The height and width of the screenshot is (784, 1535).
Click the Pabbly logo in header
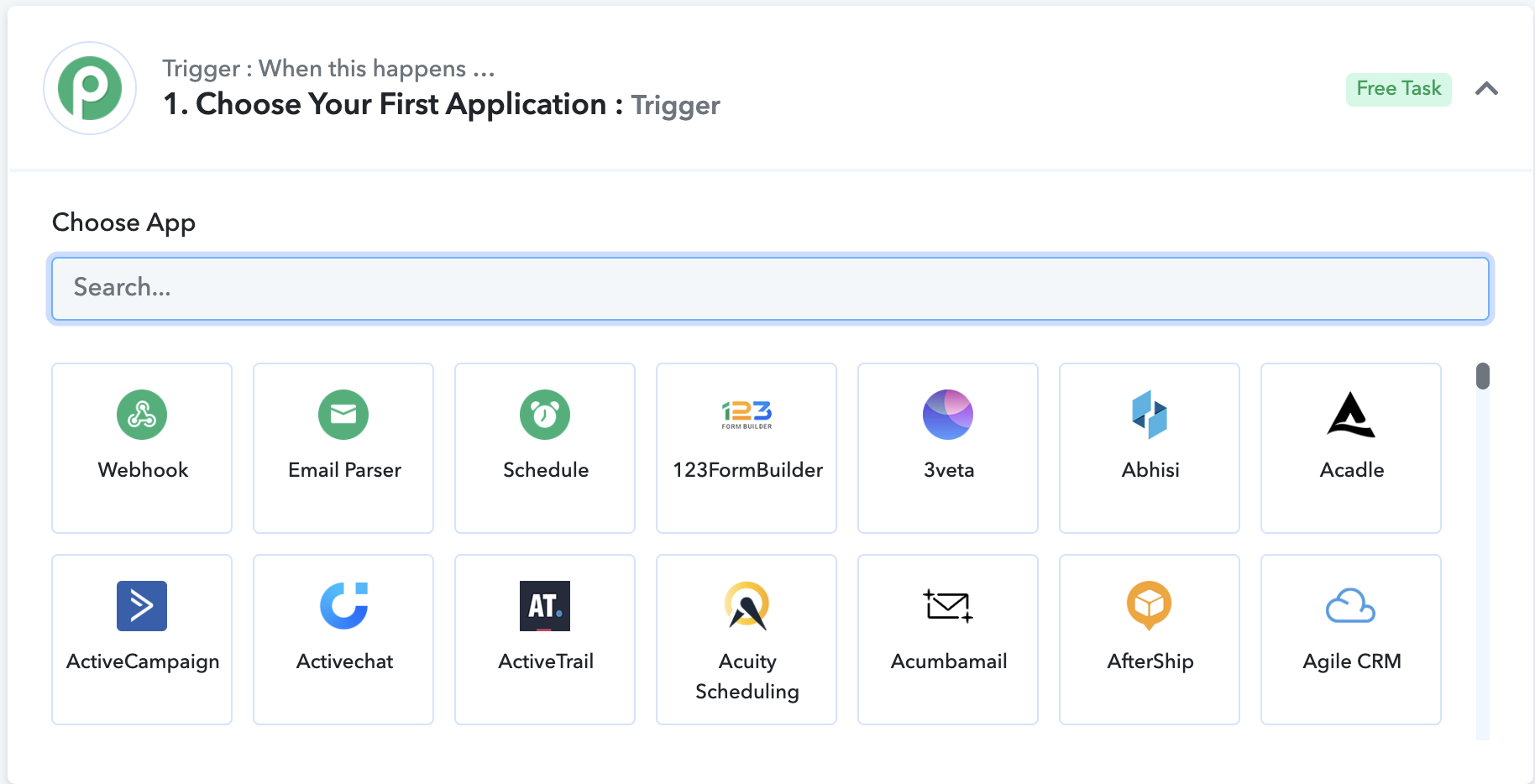(90, 88)
